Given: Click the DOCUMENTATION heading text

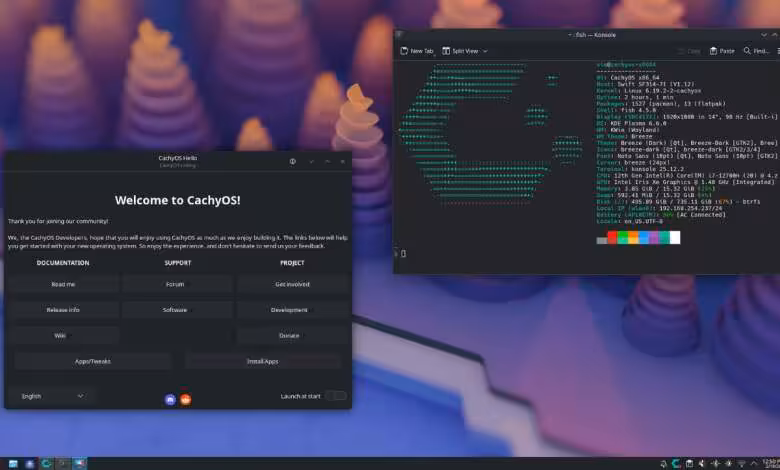Looking at the screenshot, I should coord(63,263).
